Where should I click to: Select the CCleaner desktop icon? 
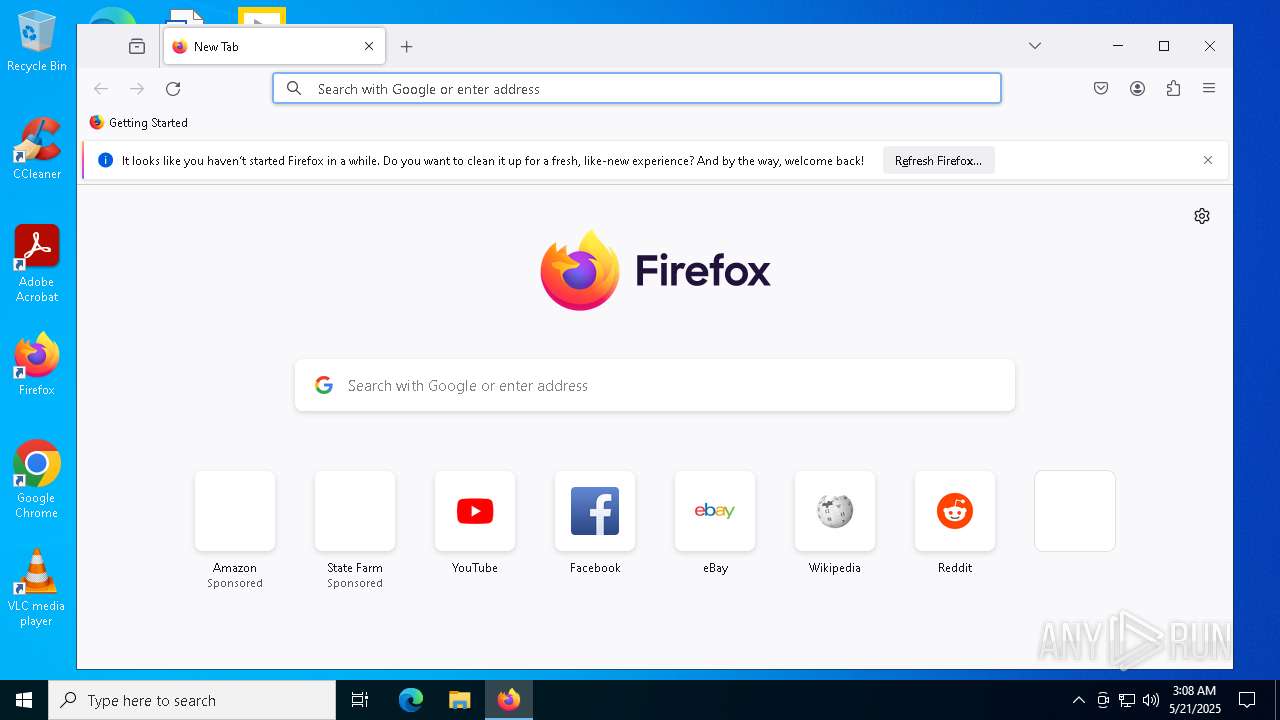pos(37,148)
